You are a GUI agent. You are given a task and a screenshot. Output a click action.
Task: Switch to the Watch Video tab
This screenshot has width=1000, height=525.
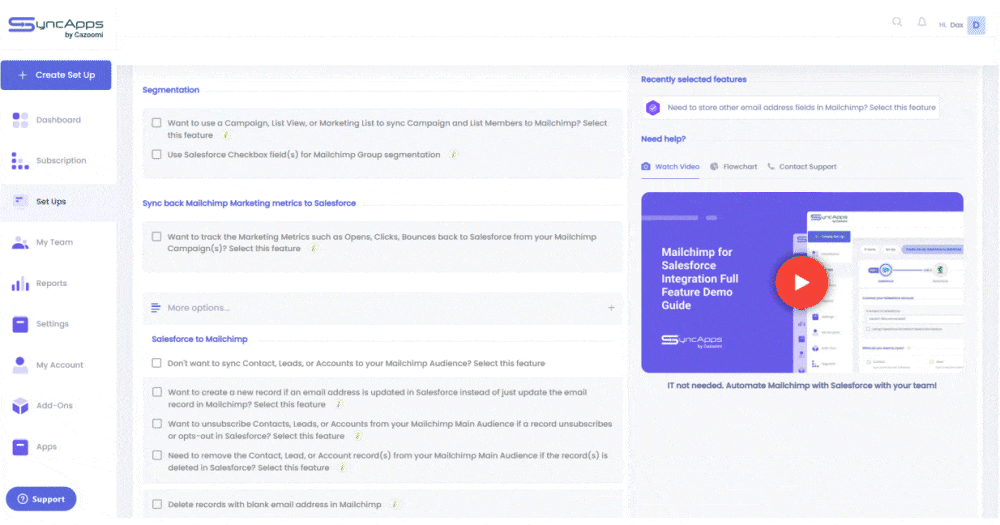670,166
